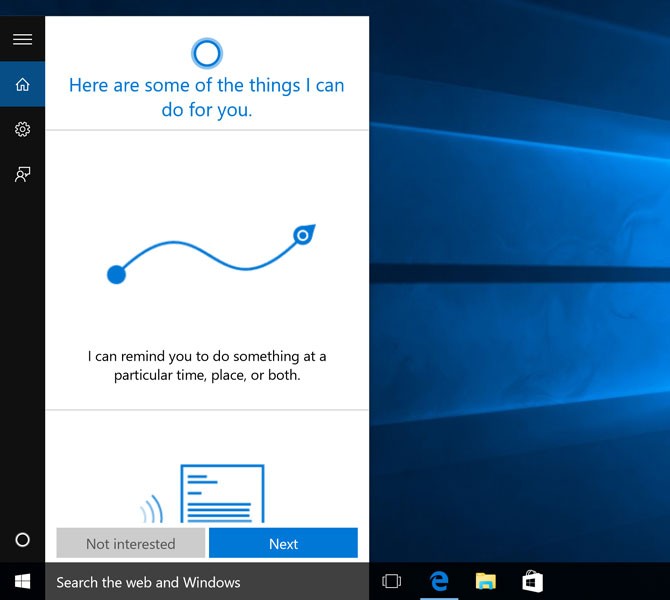Open File Explorer from the taskbar
The height and width of the screenshot is (600, 670).
(486, 581)
